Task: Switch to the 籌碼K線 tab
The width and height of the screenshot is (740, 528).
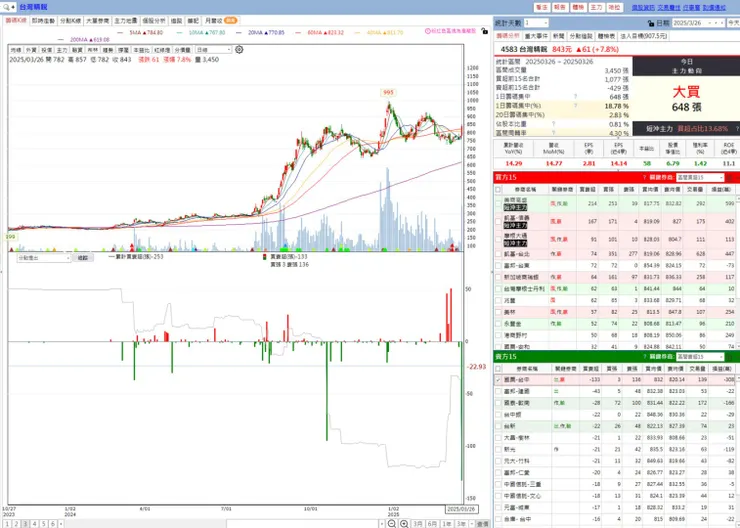Action: (16, 21)
